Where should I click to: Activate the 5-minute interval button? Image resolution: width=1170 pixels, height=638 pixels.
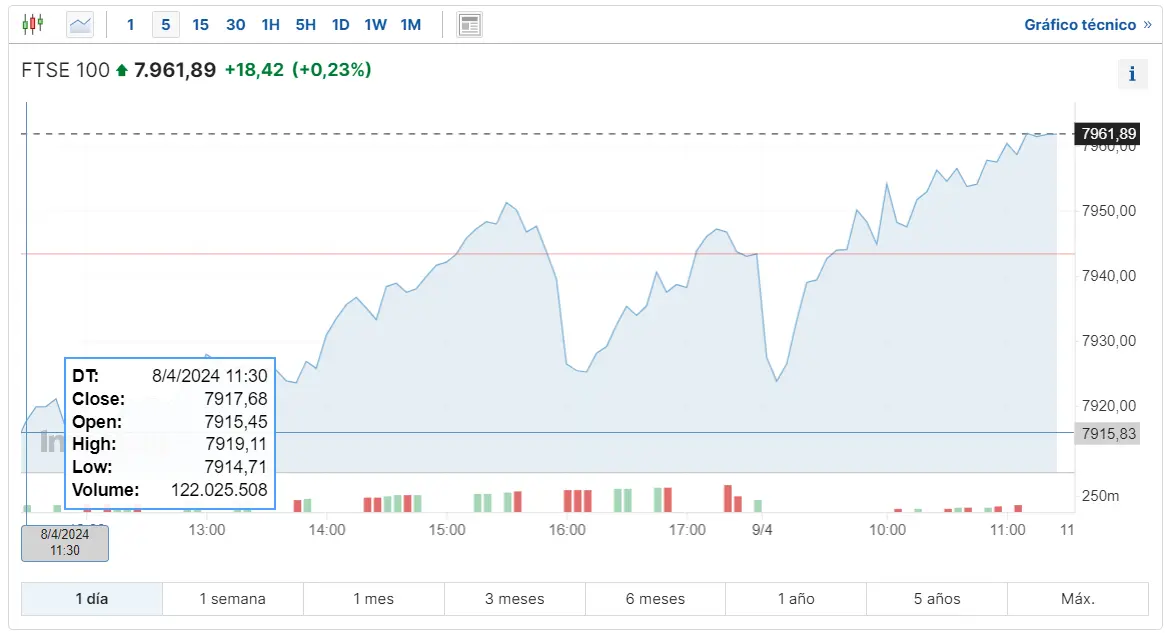(165, 24)
